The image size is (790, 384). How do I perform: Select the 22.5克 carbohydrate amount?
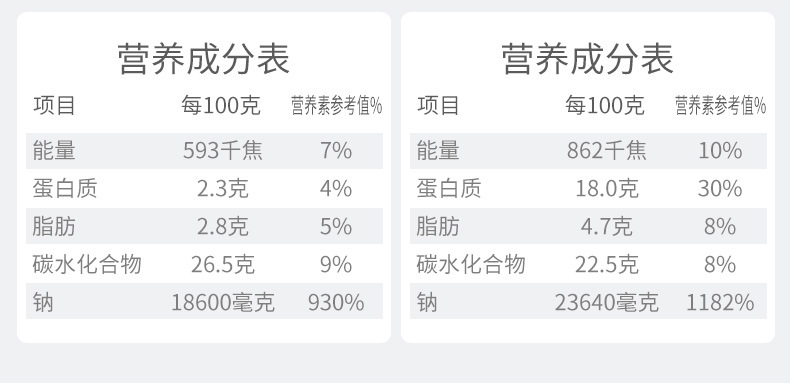[607, 265]
